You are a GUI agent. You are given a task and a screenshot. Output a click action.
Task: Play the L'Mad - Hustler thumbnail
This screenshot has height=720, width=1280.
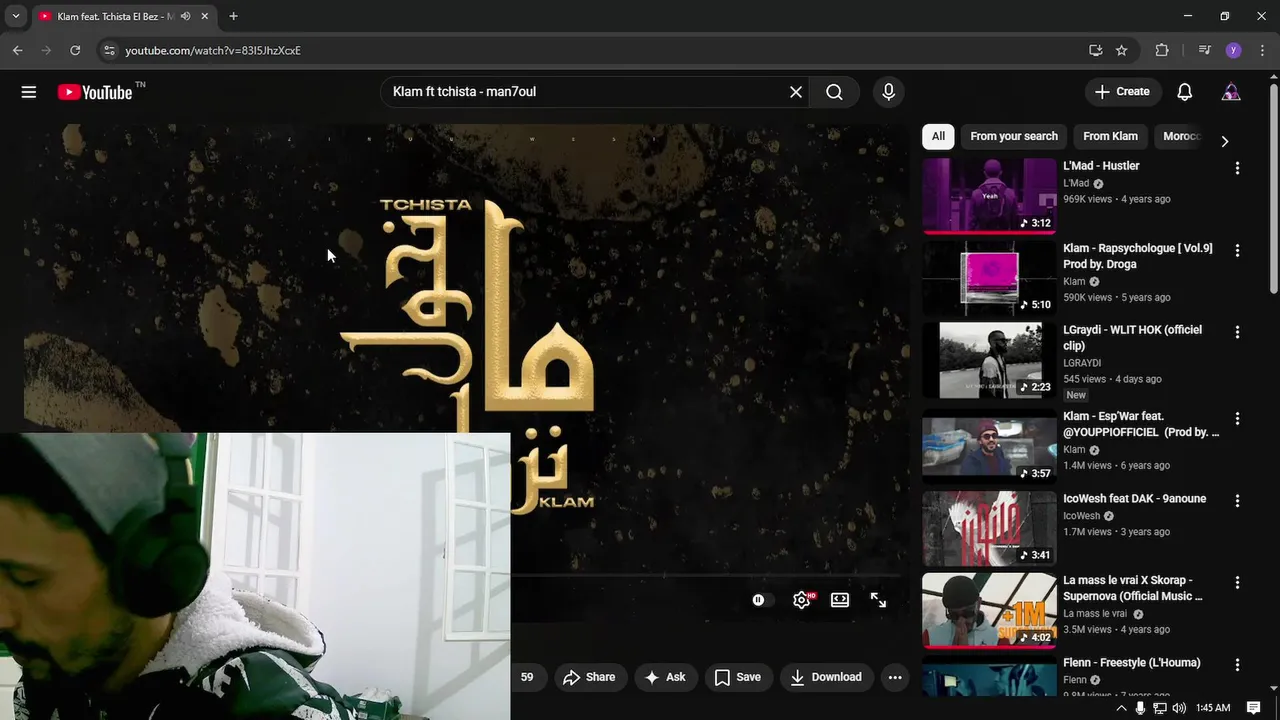point(989,195)
